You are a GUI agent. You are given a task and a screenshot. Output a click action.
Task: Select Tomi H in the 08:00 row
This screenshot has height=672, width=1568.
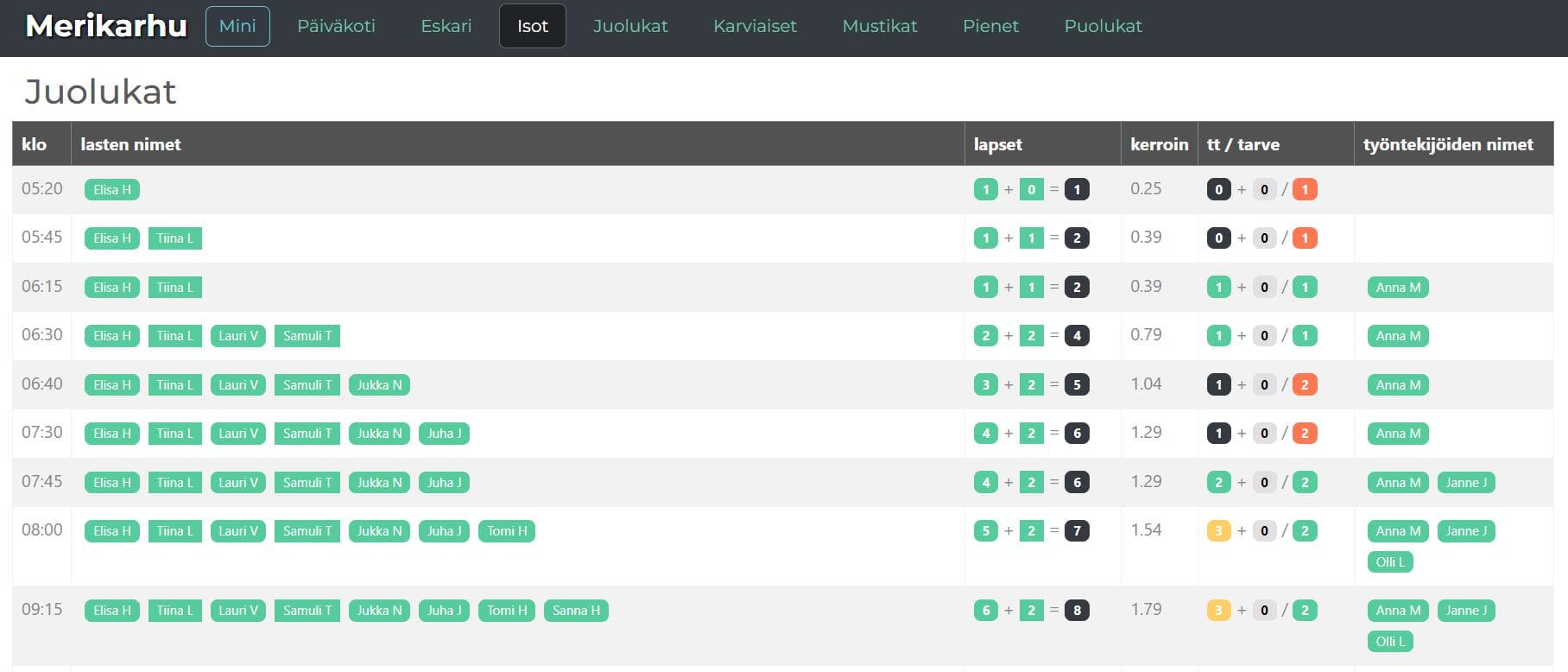[x=507, y=531]
